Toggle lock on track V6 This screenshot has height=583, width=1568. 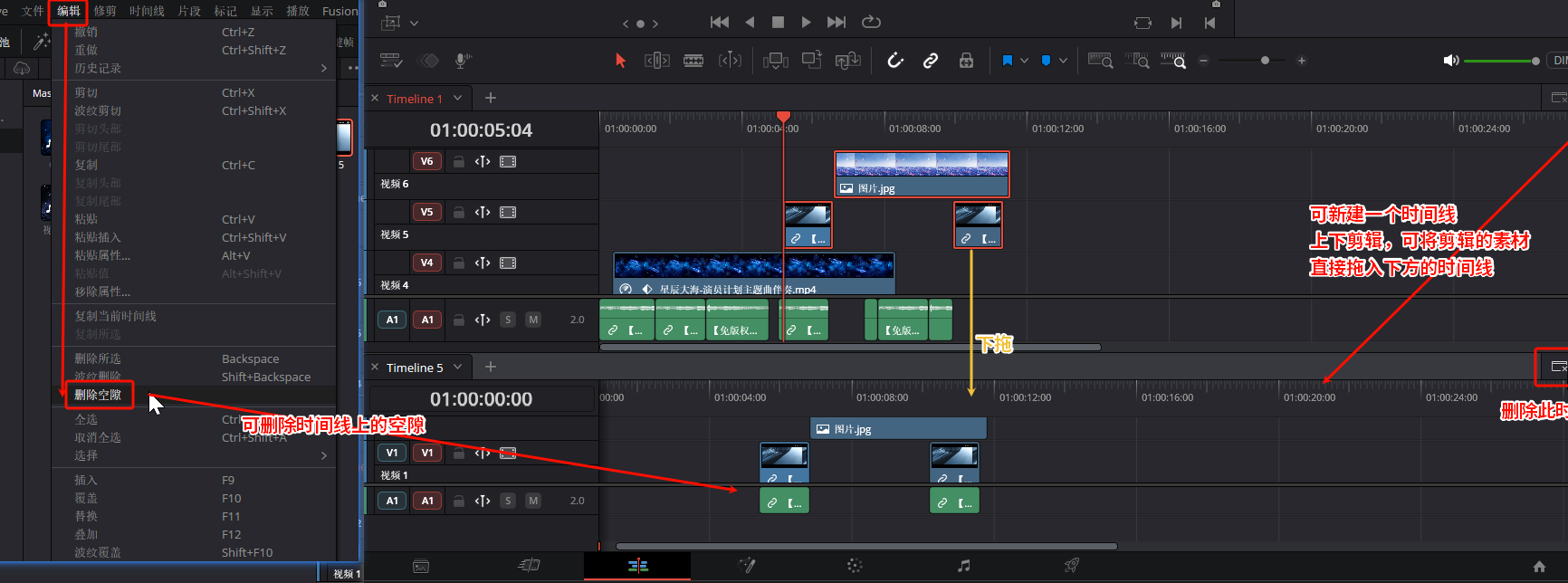[459, 161]
